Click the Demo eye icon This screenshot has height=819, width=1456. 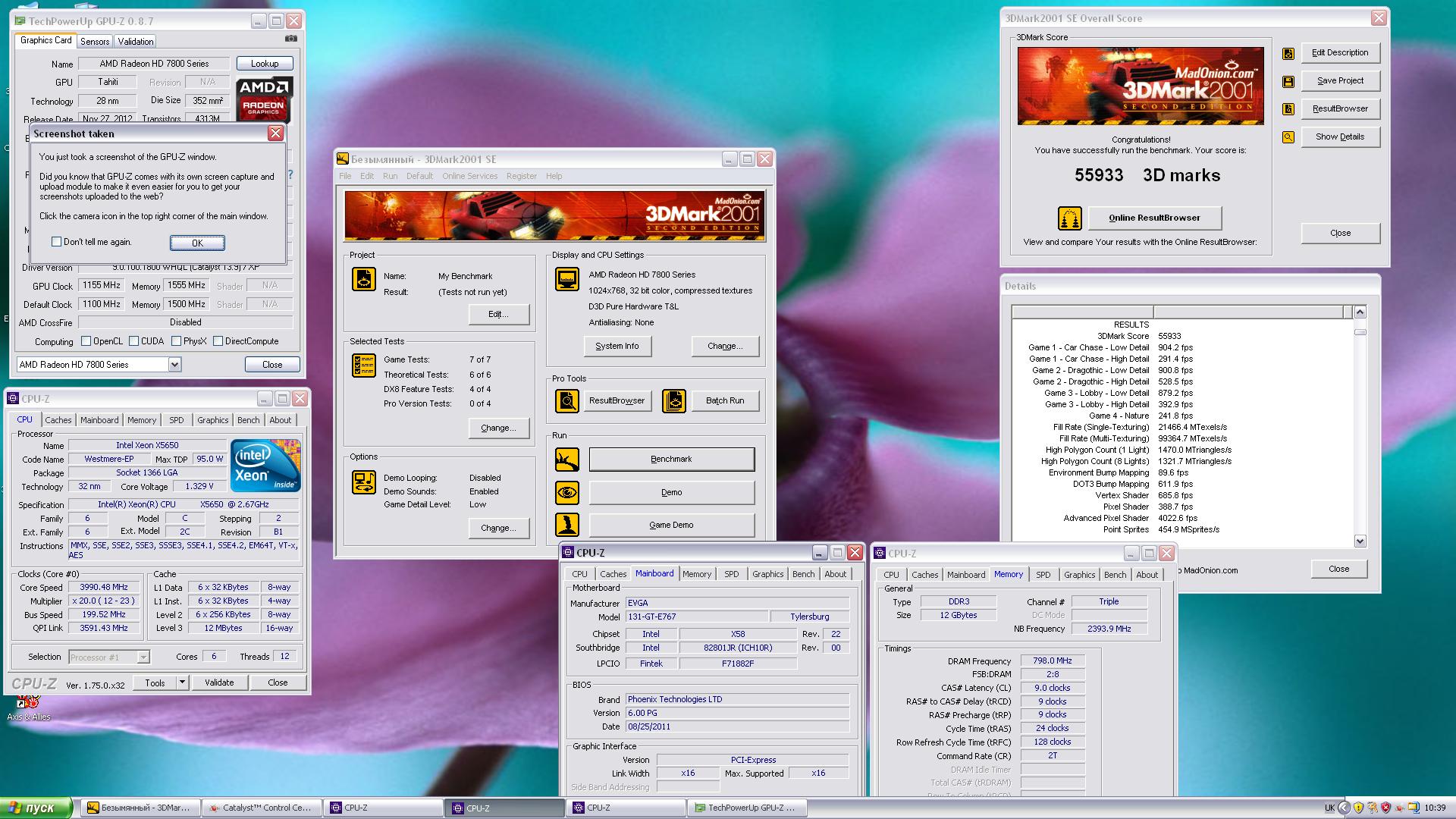[567, 493]
